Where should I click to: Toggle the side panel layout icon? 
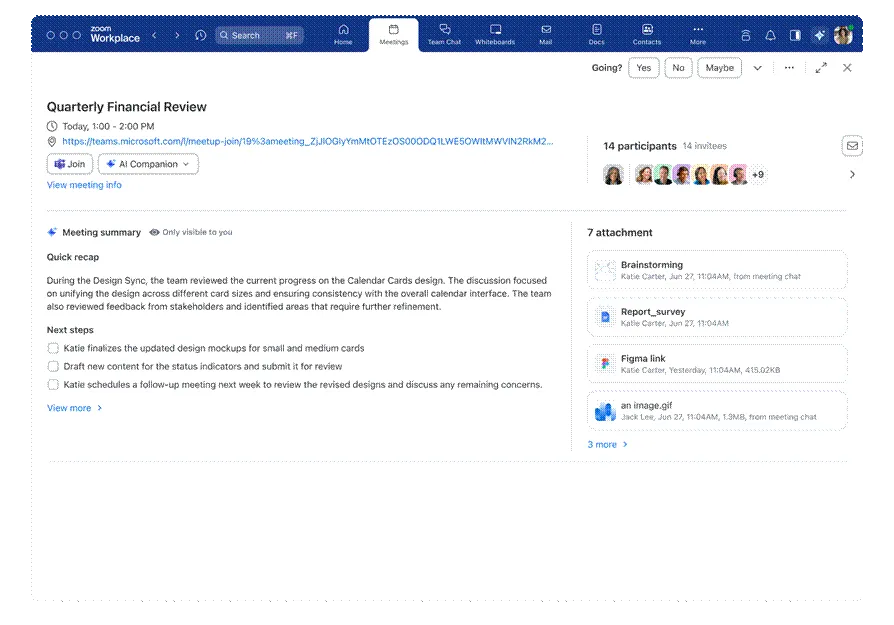tap(795, 35)
